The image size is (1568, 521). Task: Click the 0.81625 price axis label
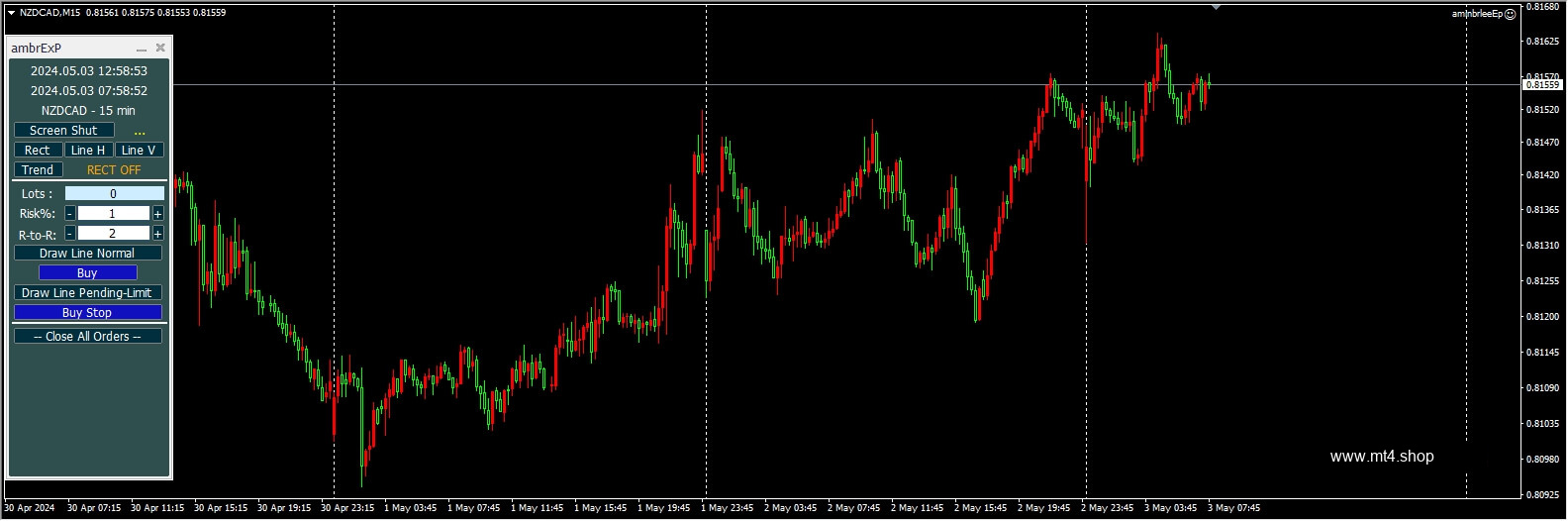point(1542,42)
